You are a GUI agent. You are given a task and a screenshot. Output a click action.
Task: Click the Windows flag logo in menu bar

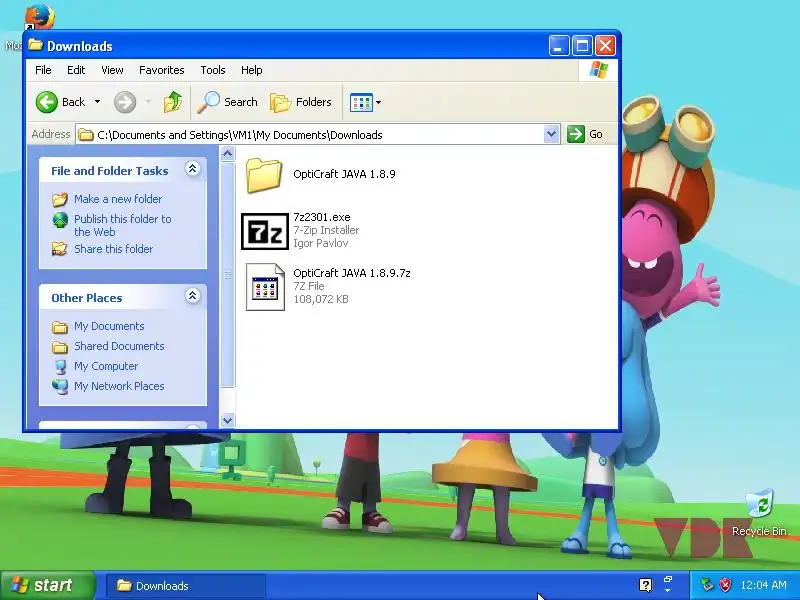(x=598, y=70)
